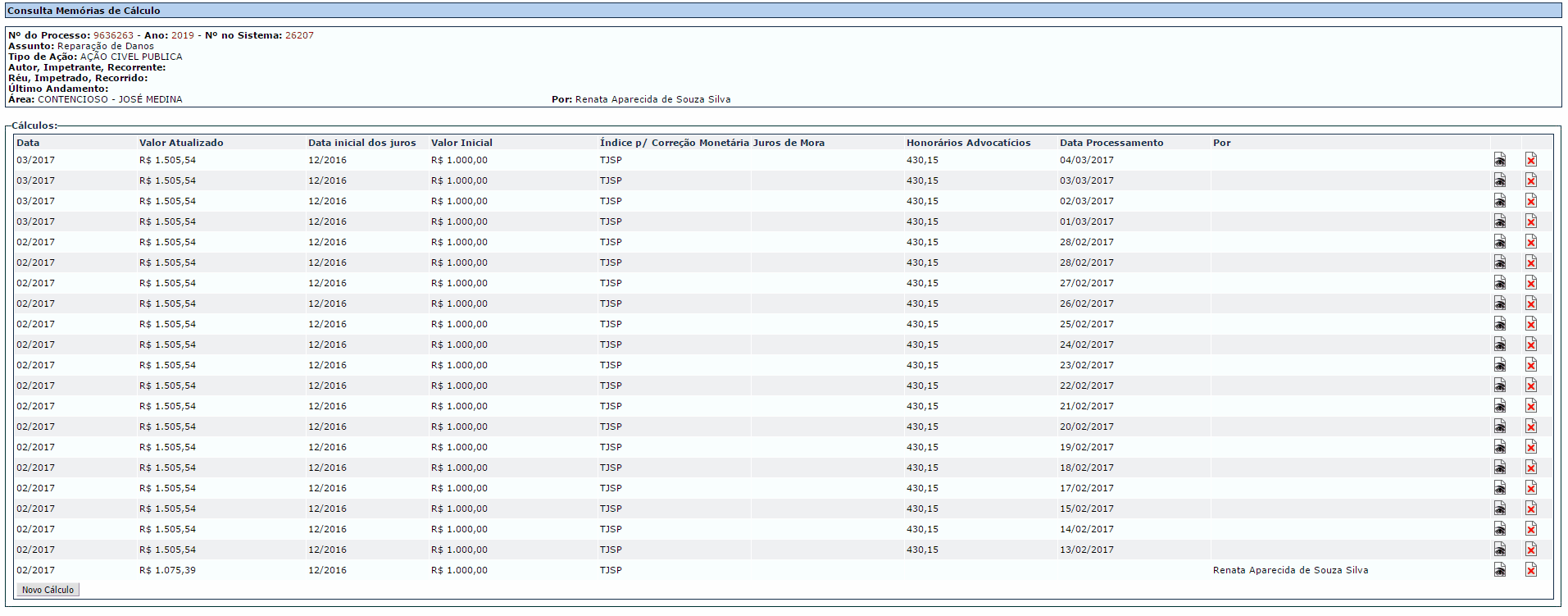Delete calculation processed on 23/02/2017
Image resolution: width=1568 pixels, height=616 pixels.
click(1530, 365)
